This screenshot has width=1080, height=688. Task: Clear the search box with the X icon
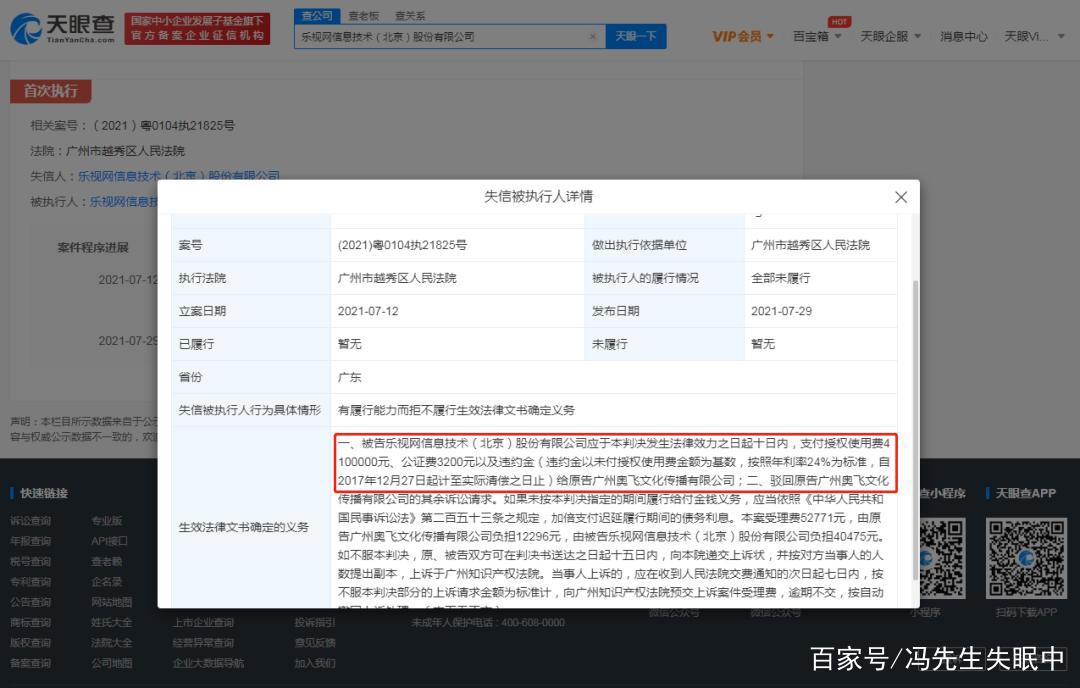click(x=594, y=35)
